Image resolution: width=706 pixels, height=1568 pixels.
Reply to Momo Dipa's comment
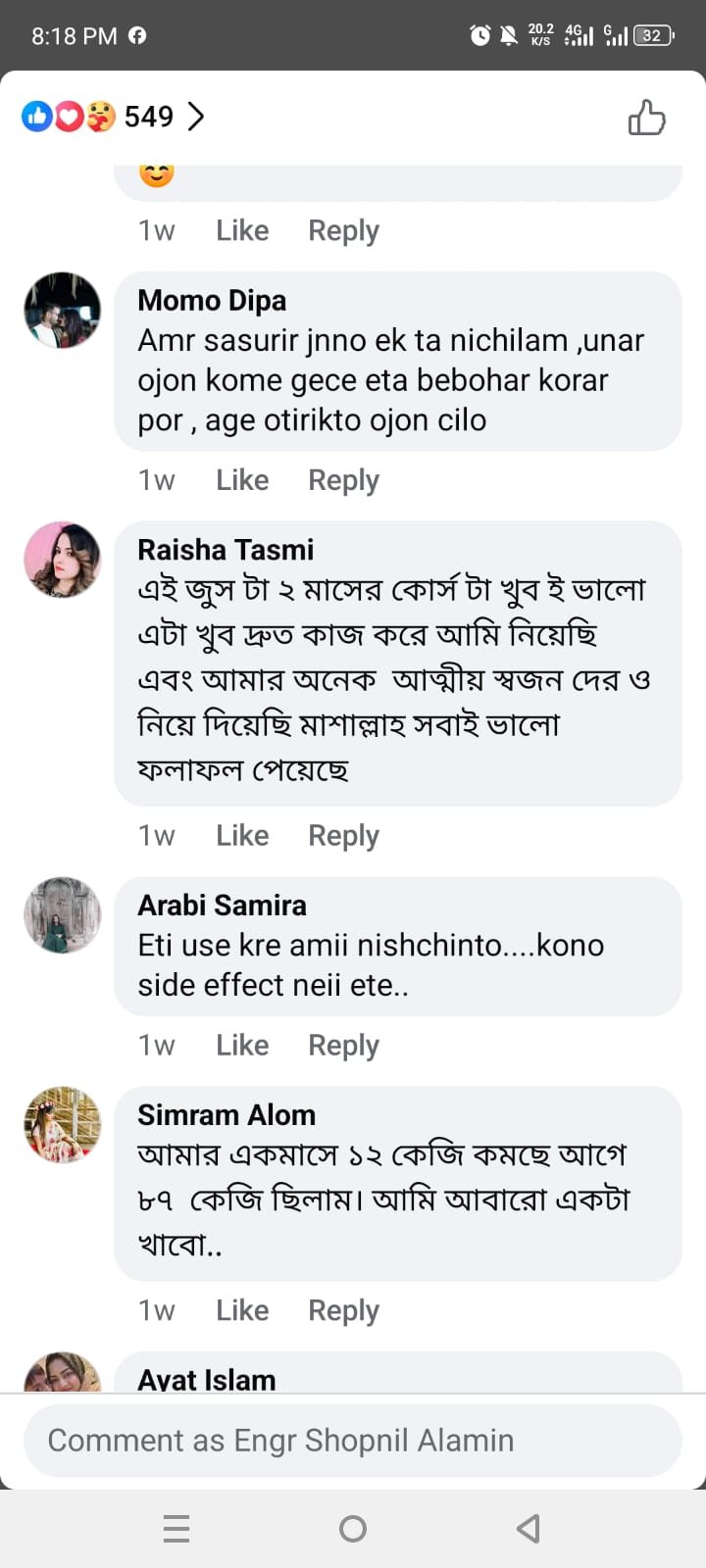coord(343,480)
